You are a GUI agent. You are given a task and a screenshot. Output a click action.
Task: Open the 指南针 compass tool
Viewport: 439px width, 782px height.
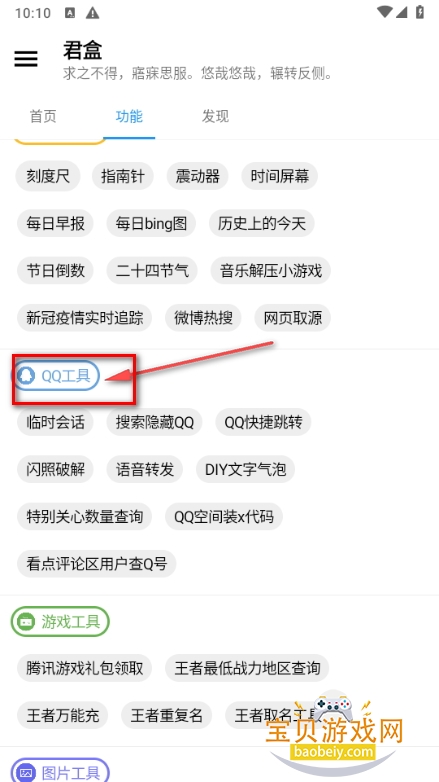[x=123, y=176]
